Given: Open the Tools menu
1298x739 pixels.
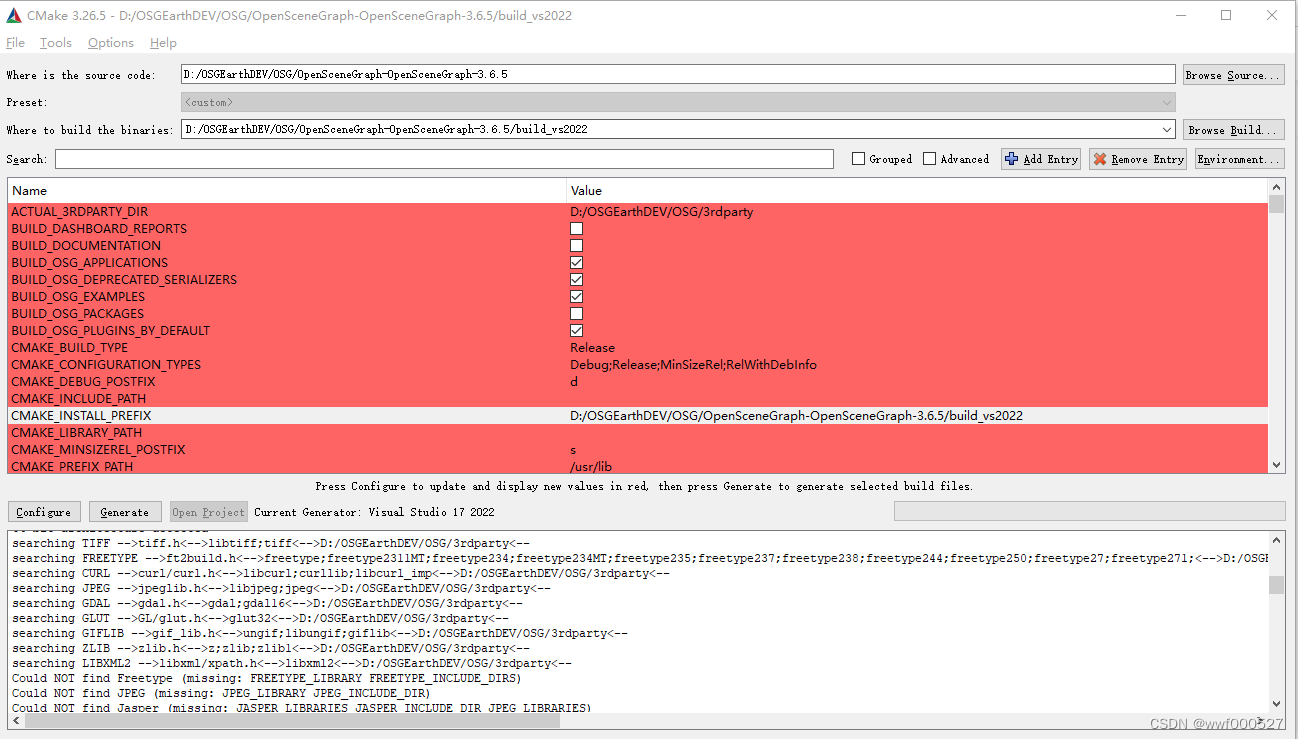Looking at the screenshot, I should point(55,42).
